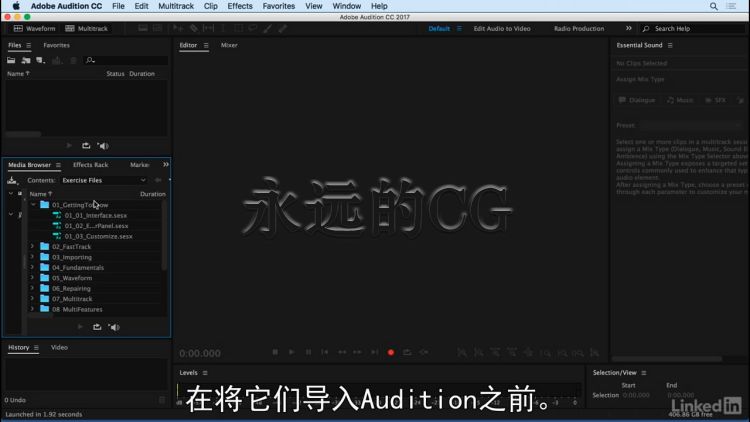
Task: Select the Lasso Selection tool in the toolbar
Action: (253, 28)
